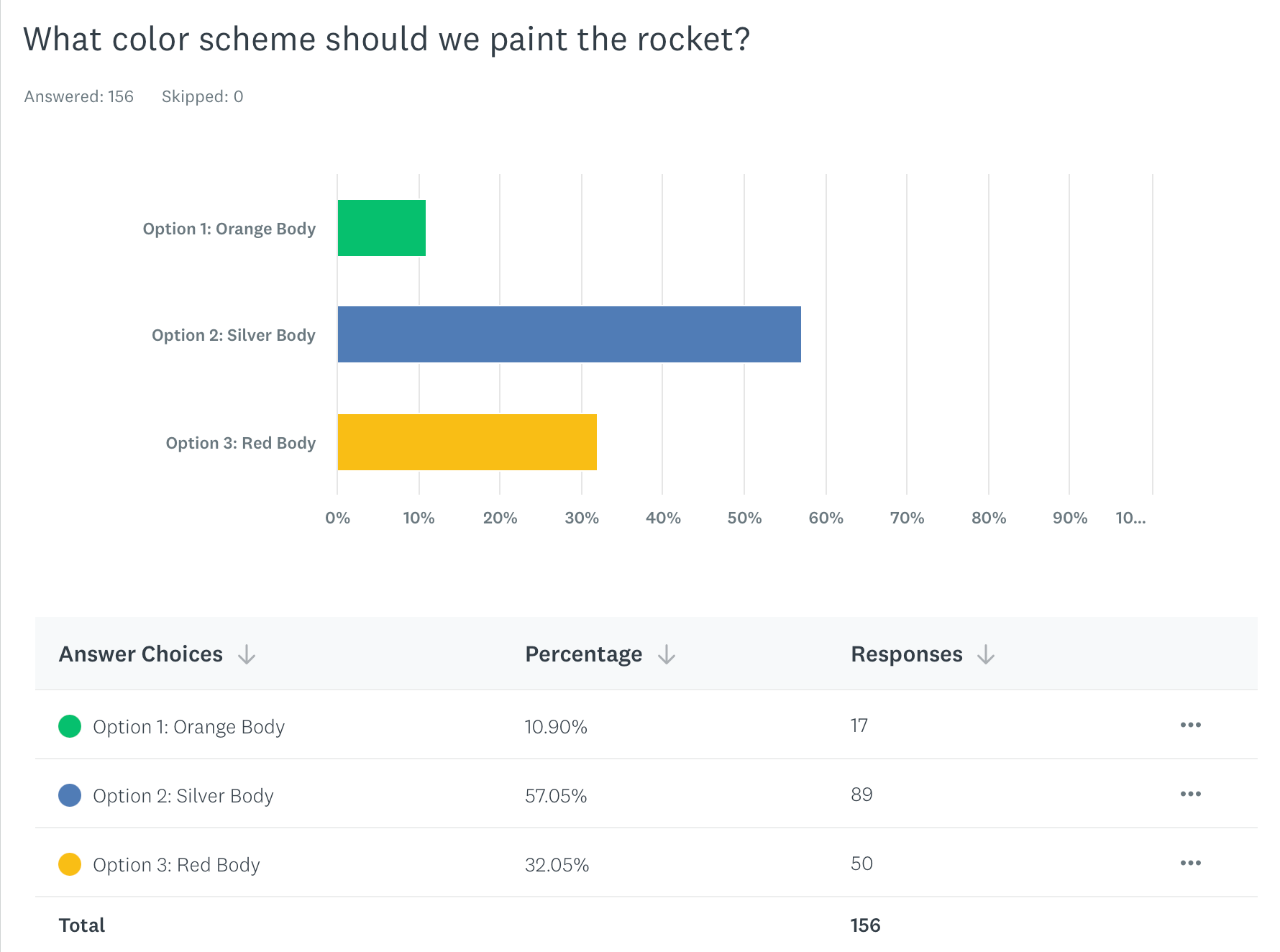1280x952 pixels.
Task: Click Option 2: Silver Body table row label
Action: (x=183, y=796)
